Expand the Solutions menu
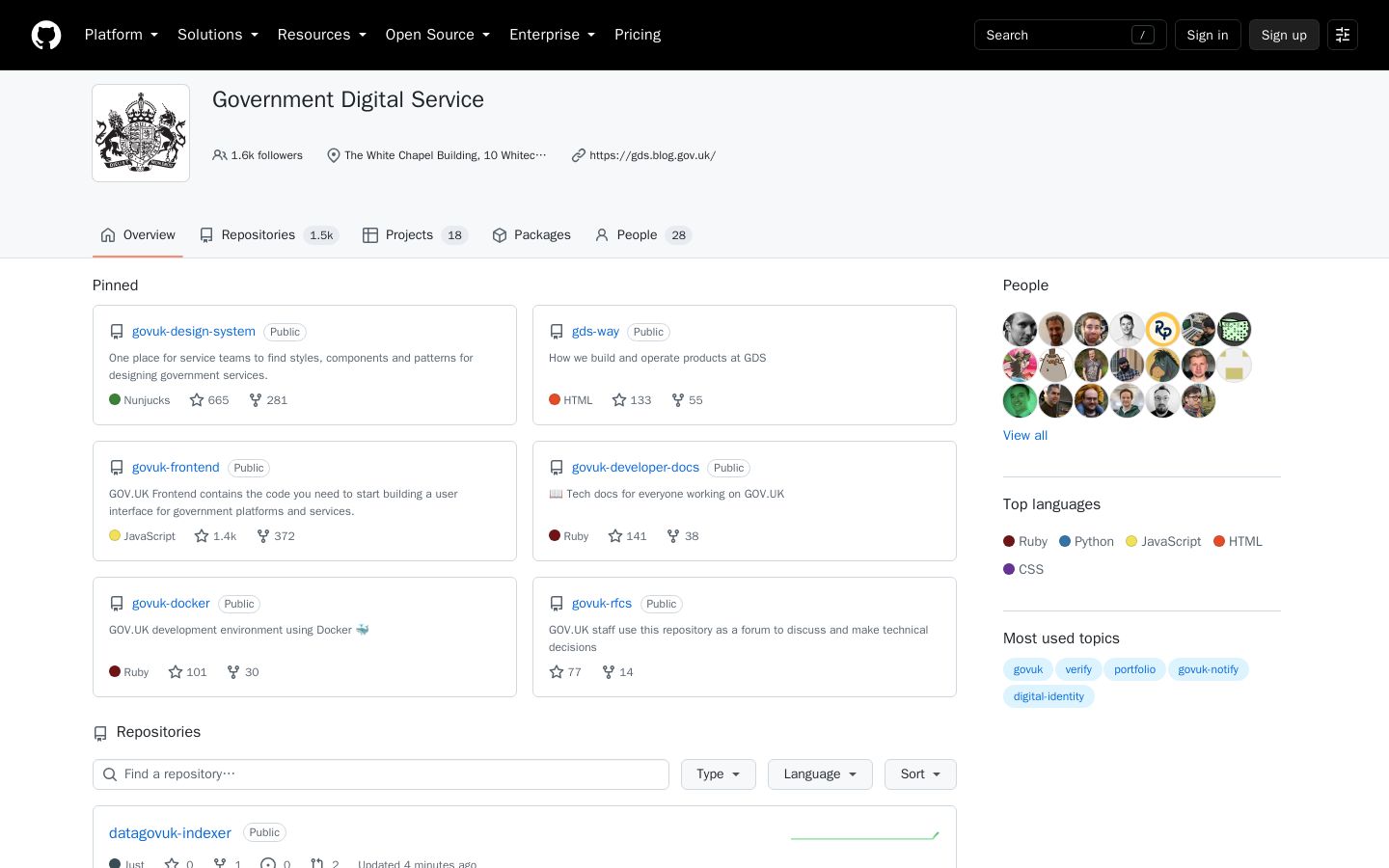Image resolution: width=1389 pixels, height=868 pixels. click(x=218, y=35)
